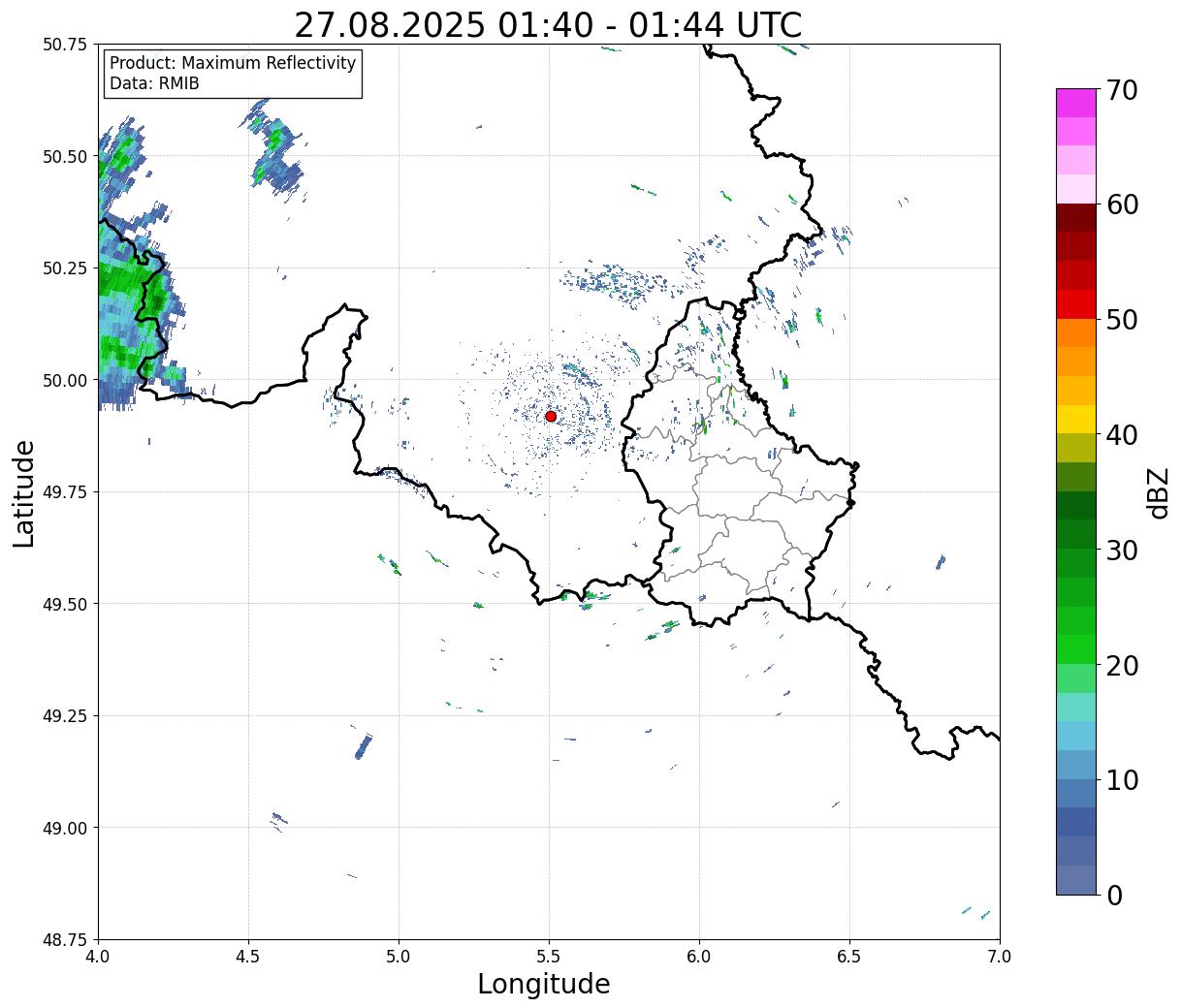The image size is (1182, 1008).
Task: Click the latitude tick label 50.00
Action: click(x=65, y=380)
